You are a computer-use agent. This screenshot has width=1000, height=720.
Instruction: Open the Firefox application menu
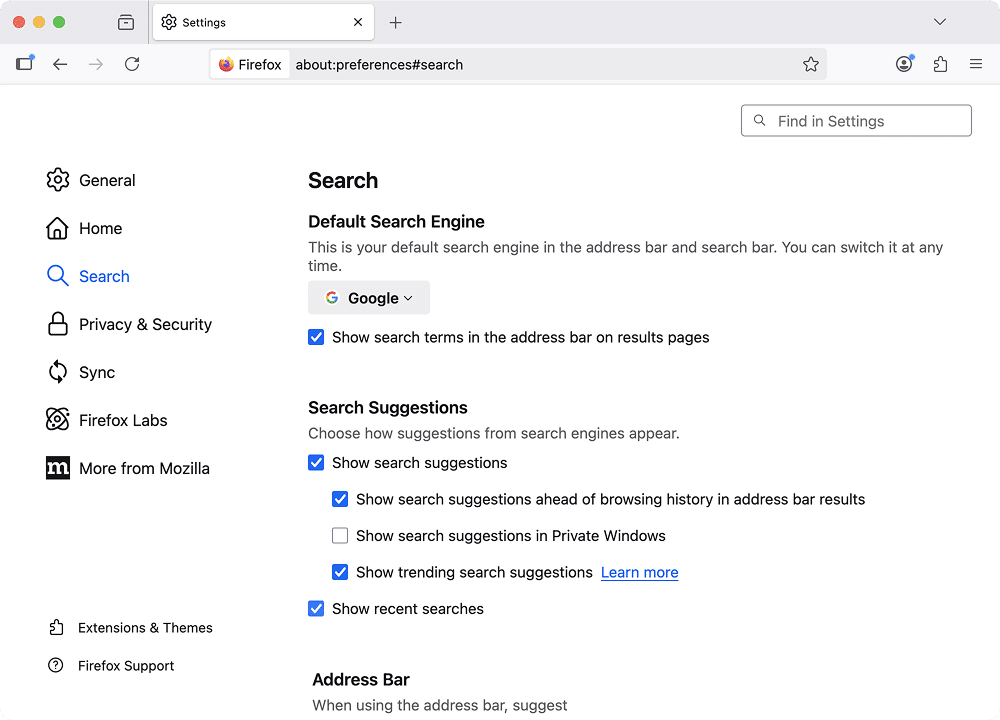coord(975,63)
